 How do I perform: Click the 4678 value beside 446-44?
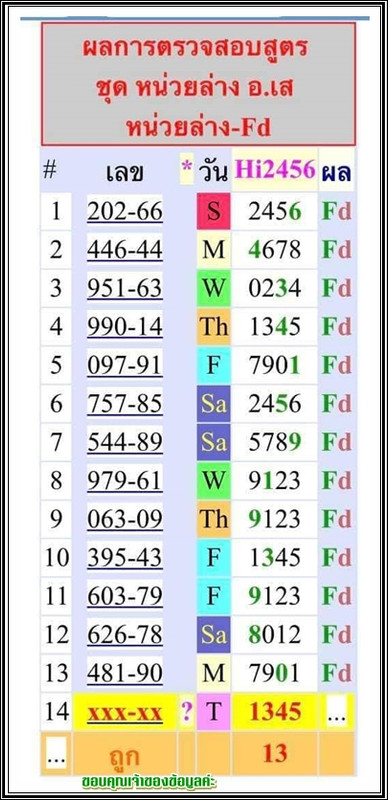point(275,250)
